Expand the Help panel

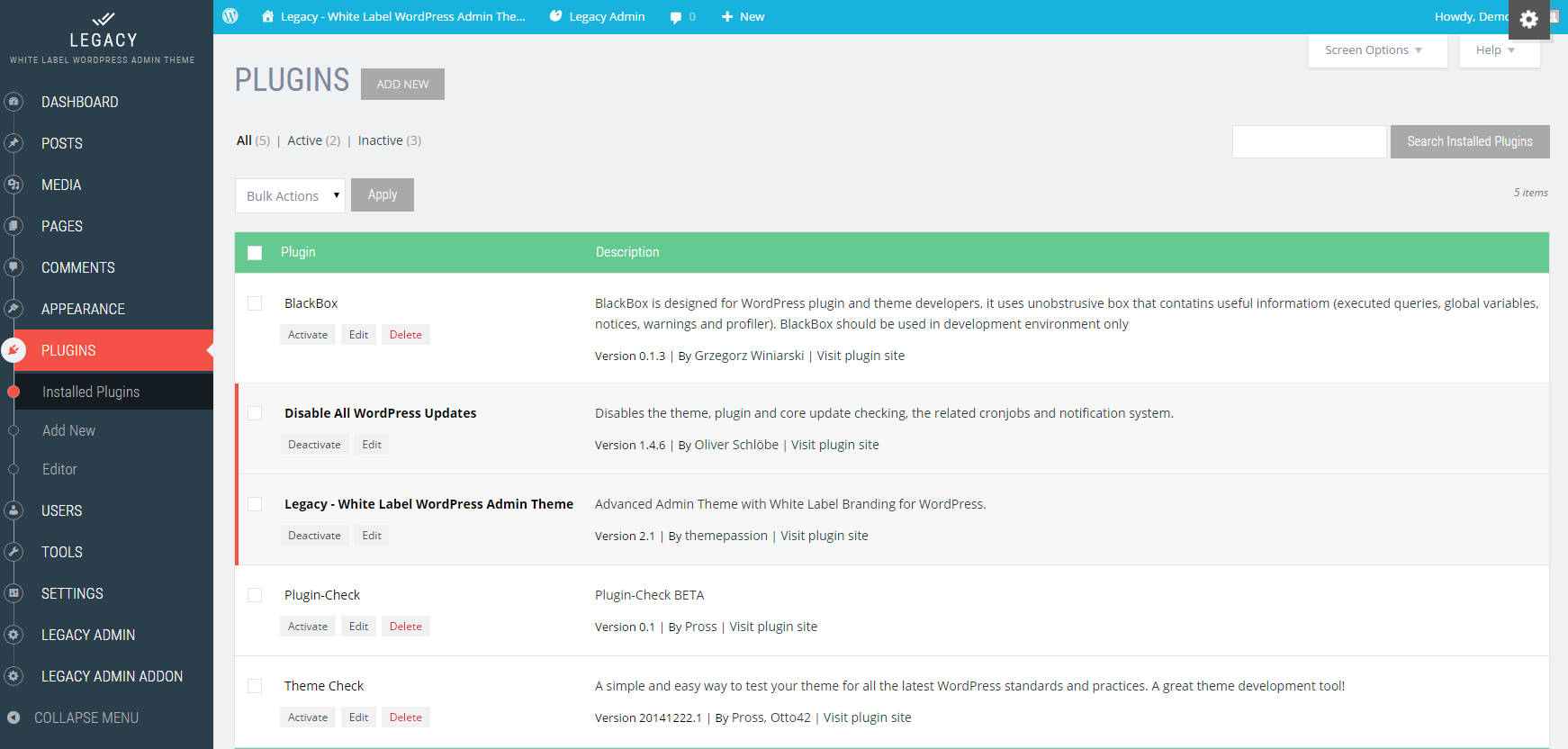(x=1499, y=50)
